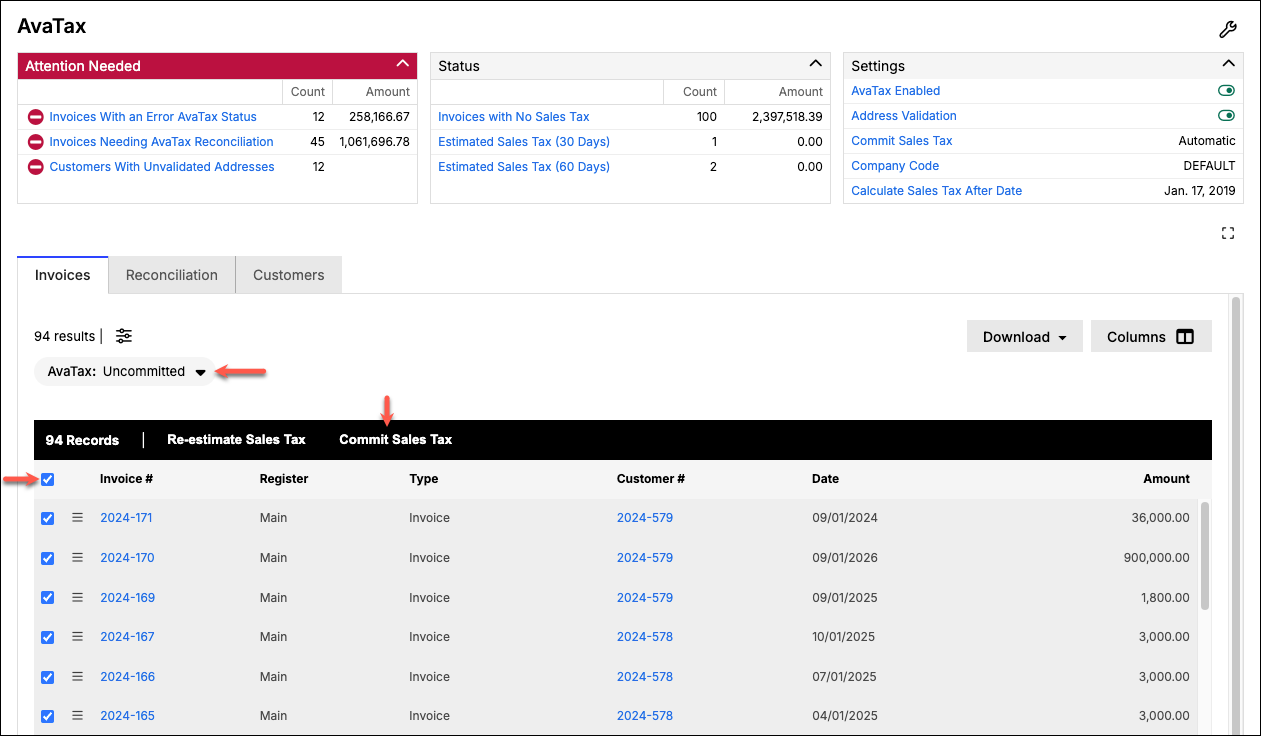Image resolution: width=1261 pixels, height=736 pixels.
Task: Click the fullscreen expand icon
Action: click(x=1228, y=233)
